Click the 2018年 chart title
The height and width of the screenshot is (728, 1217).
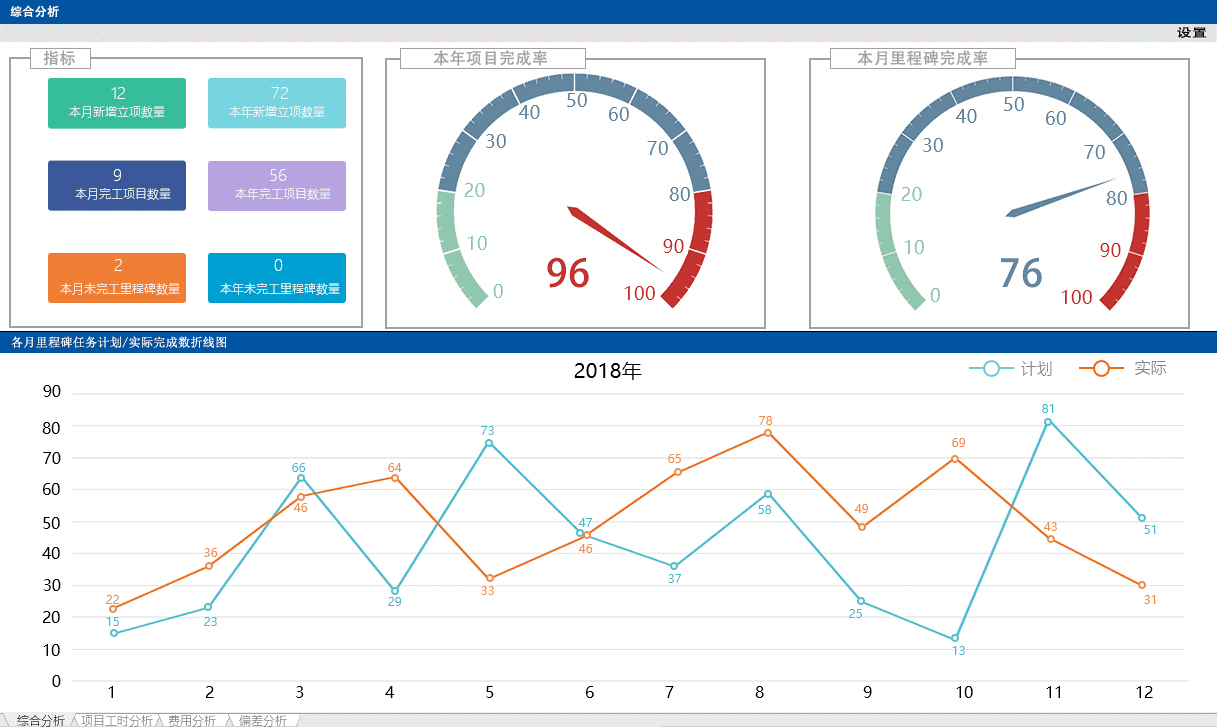coord(607,371)
